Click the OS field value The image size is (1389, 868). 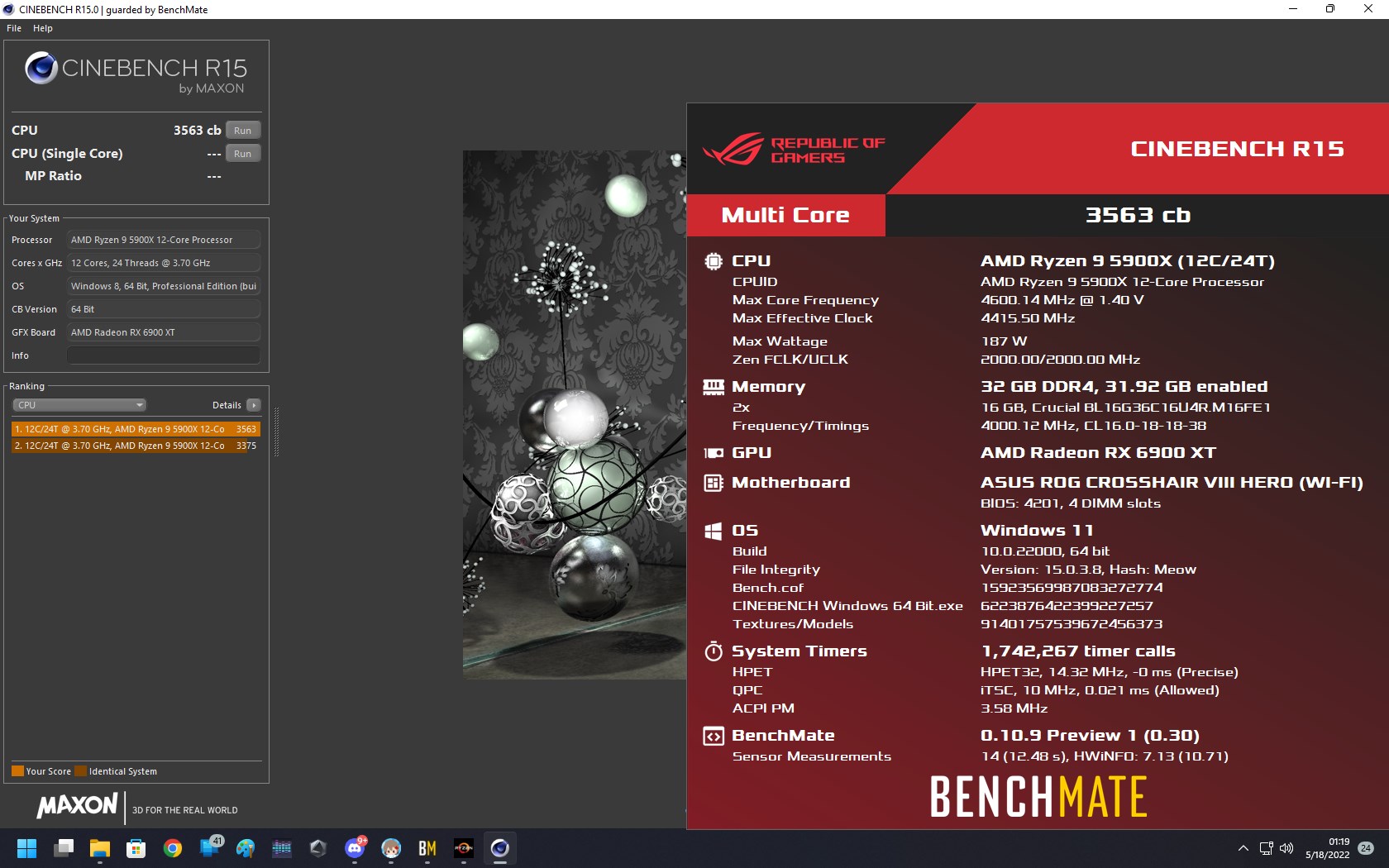click(x=164, y=286)
